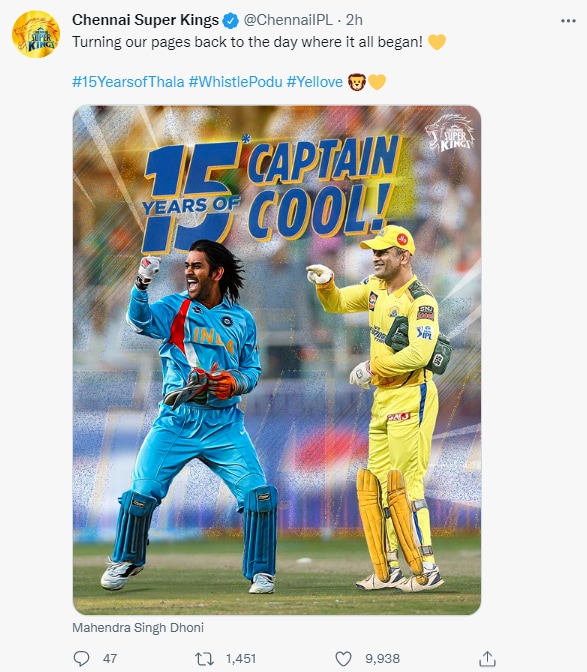Click the Mahendra Singh Dhoni image tag
This screenshot has height=672, width=587.
click(138, 627)
